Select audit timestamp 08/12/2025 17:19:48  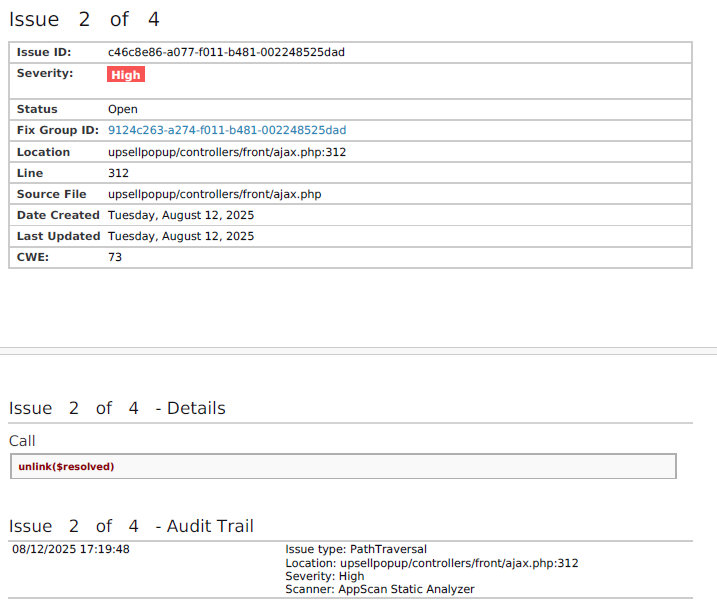pyautogui.click(x=71, y=549)
